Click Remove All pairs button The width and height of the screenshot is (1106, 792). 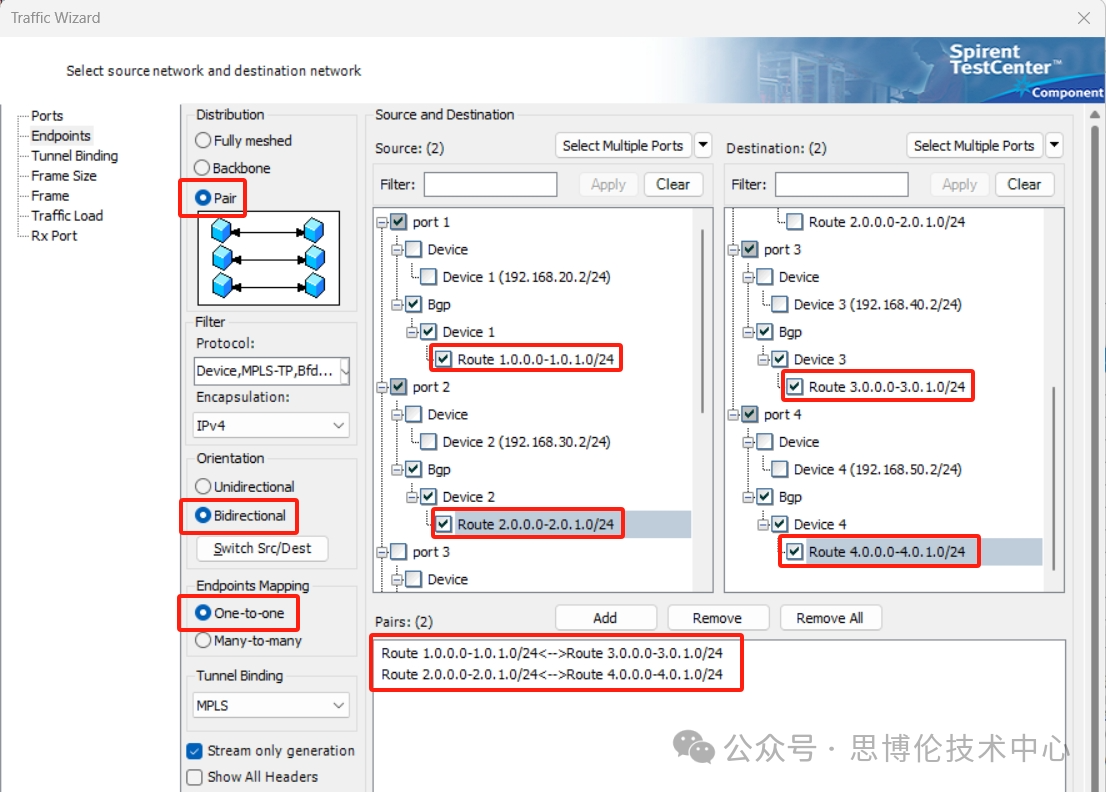829,618
